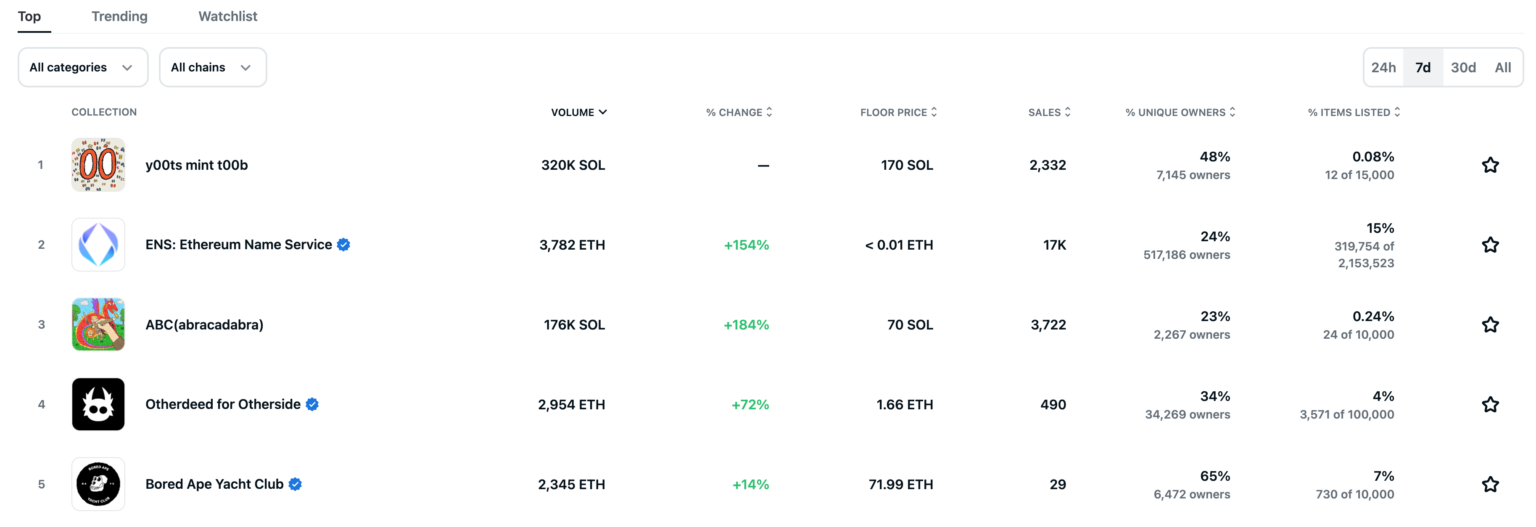Click the ABC(abracadabra) star icon
Screen dimensions: 1536x527
pyautogui.click(x=1490, y=325)
